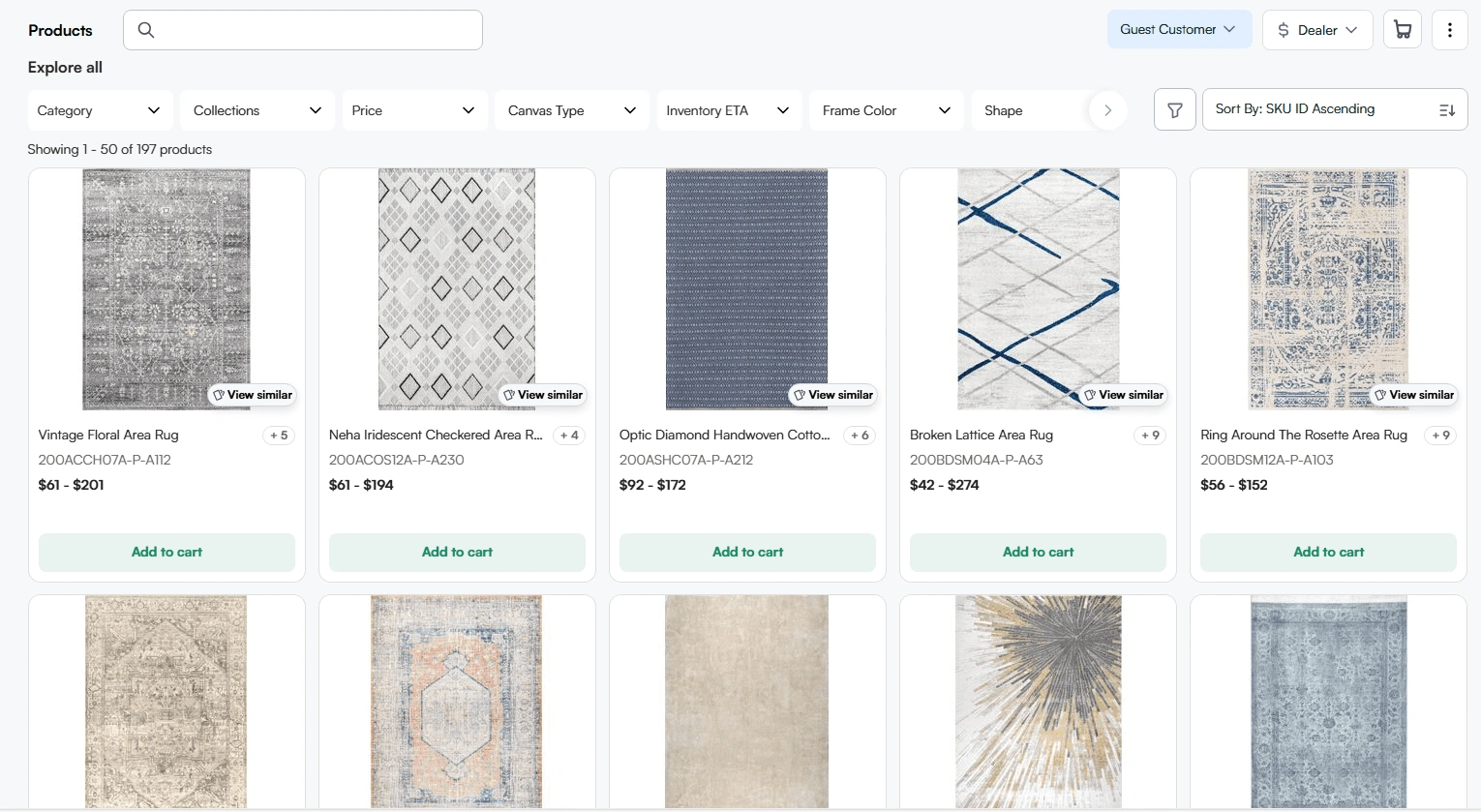Click View similar on Vintage Floral Area Rug
The image size is (1481, 812).
(252, 395)
